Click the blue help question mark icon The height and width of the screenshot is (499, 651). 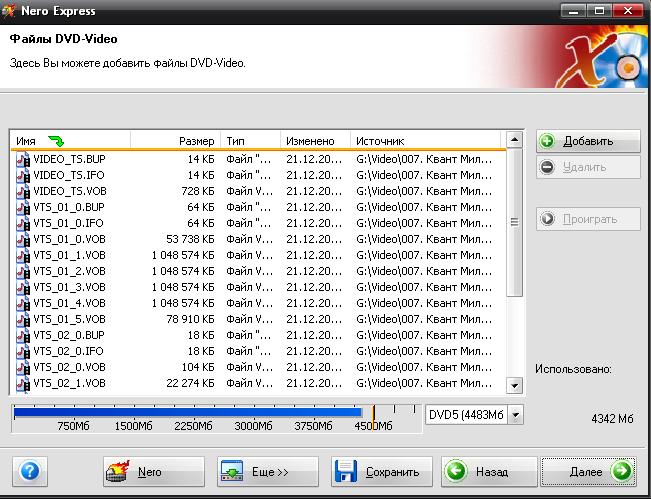[29, 471]
